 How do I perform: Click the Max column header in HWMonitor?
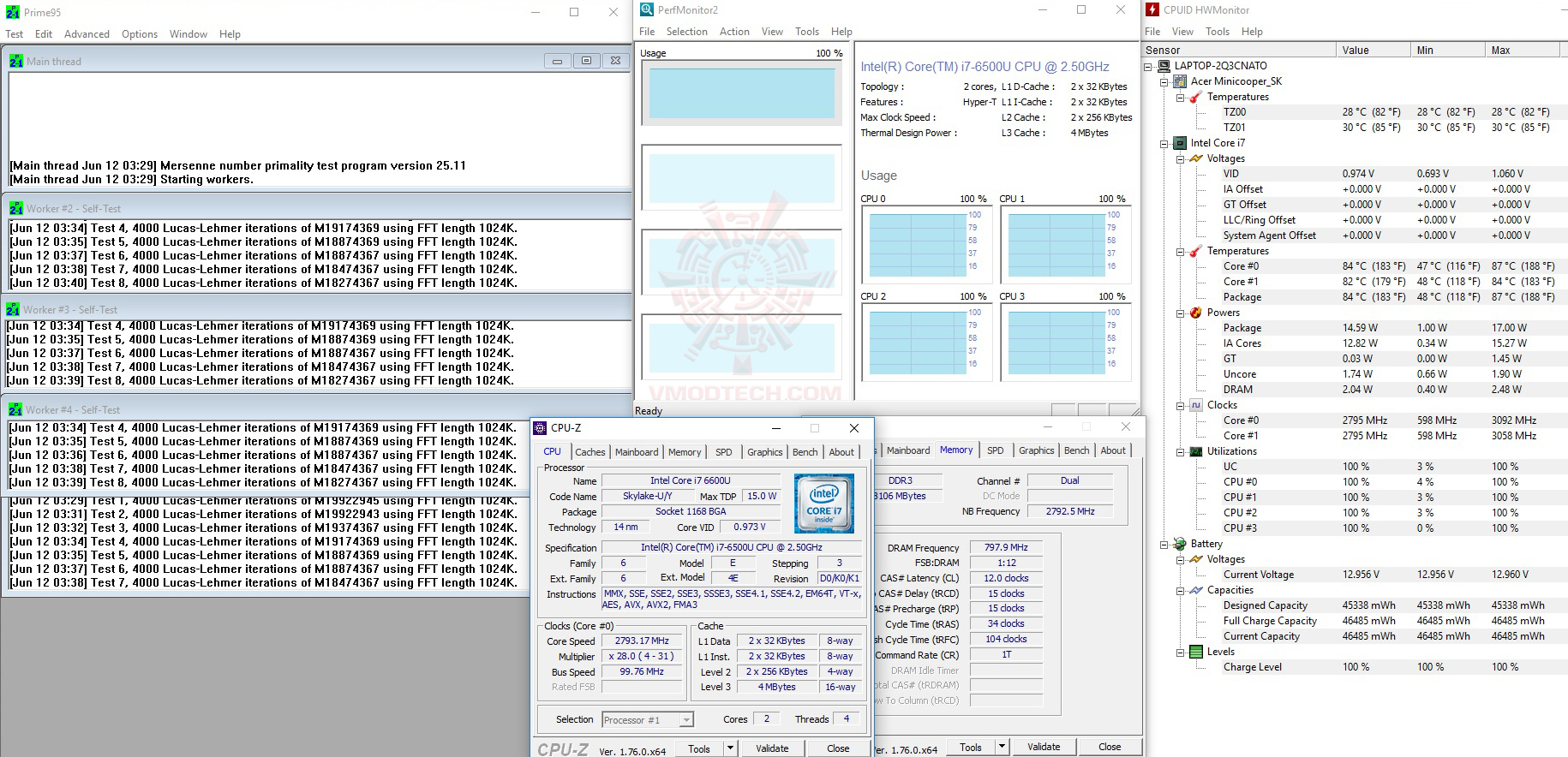click(x=1523, y=50)
